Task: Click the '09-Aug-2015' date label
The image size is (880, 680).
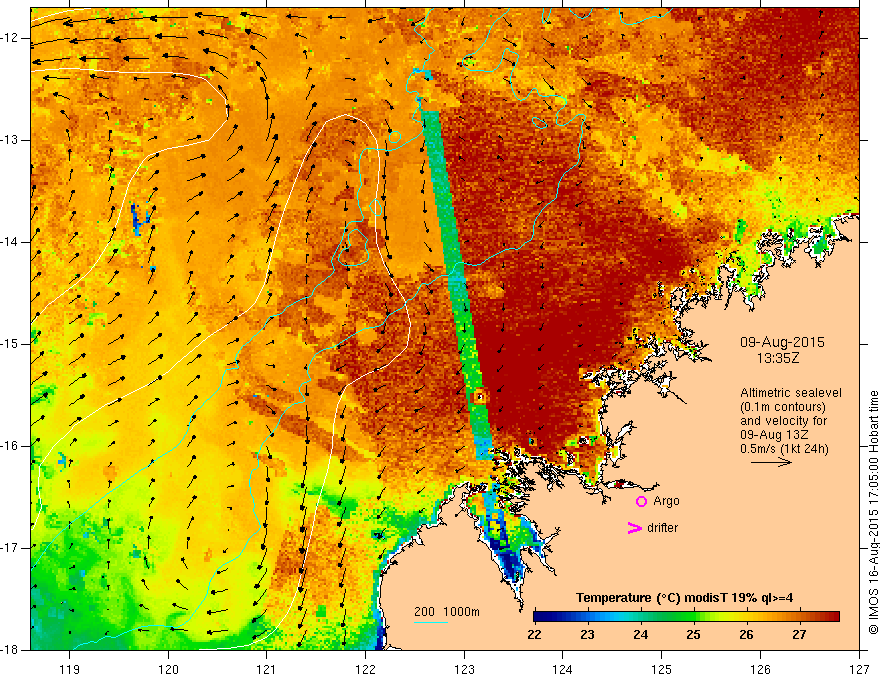Action: (782, 342)
